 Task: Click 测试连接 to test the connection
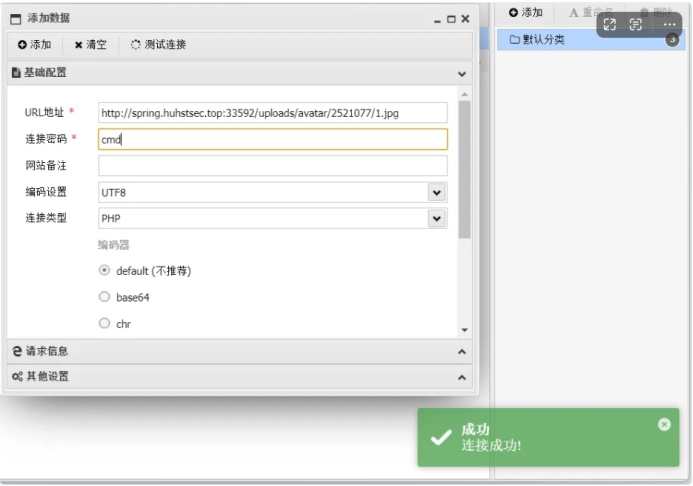point(158,45)
